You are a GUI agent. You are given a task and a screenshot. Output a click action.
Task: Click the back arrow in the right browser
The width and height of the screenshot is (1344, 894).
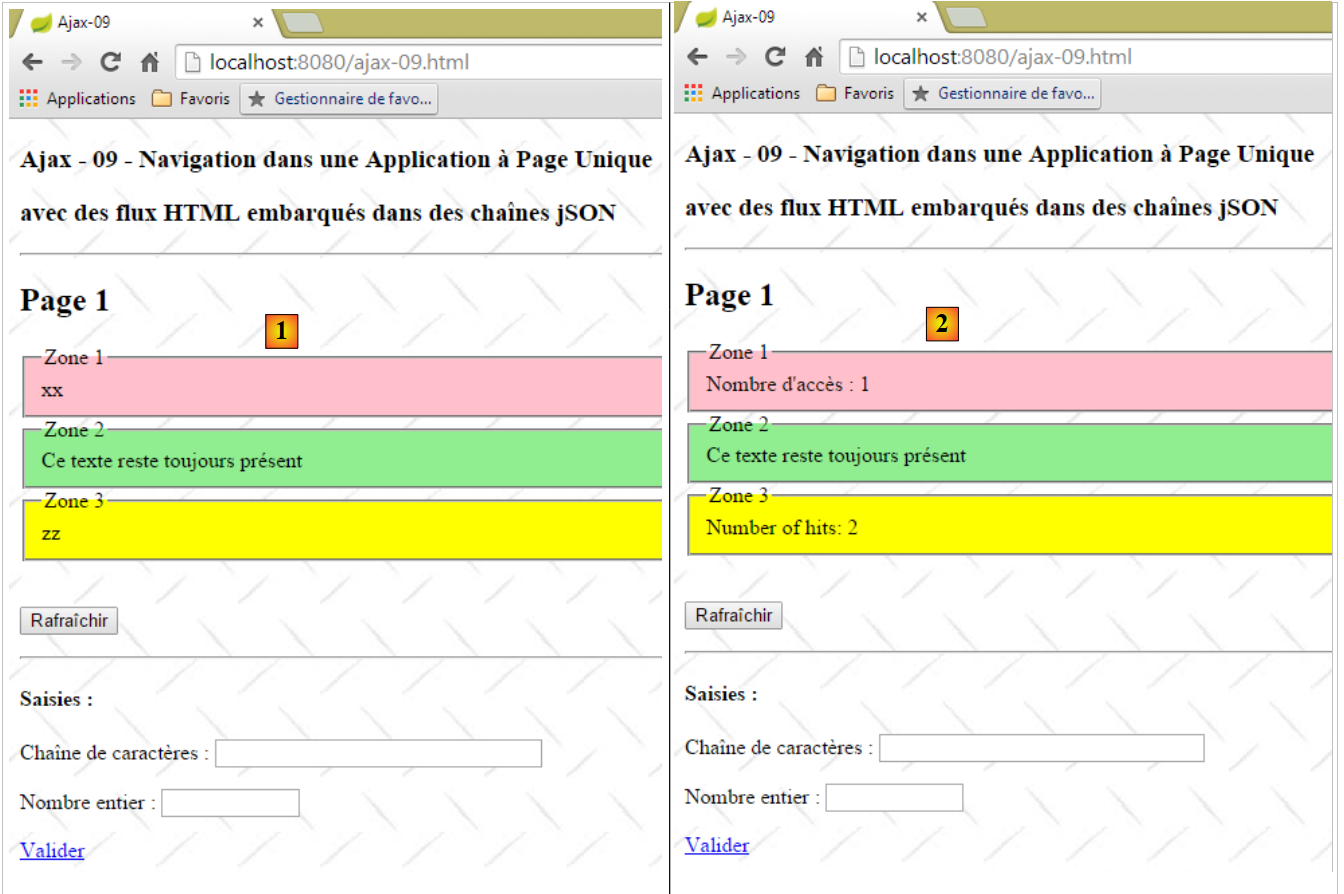click(x=697, y=56)
